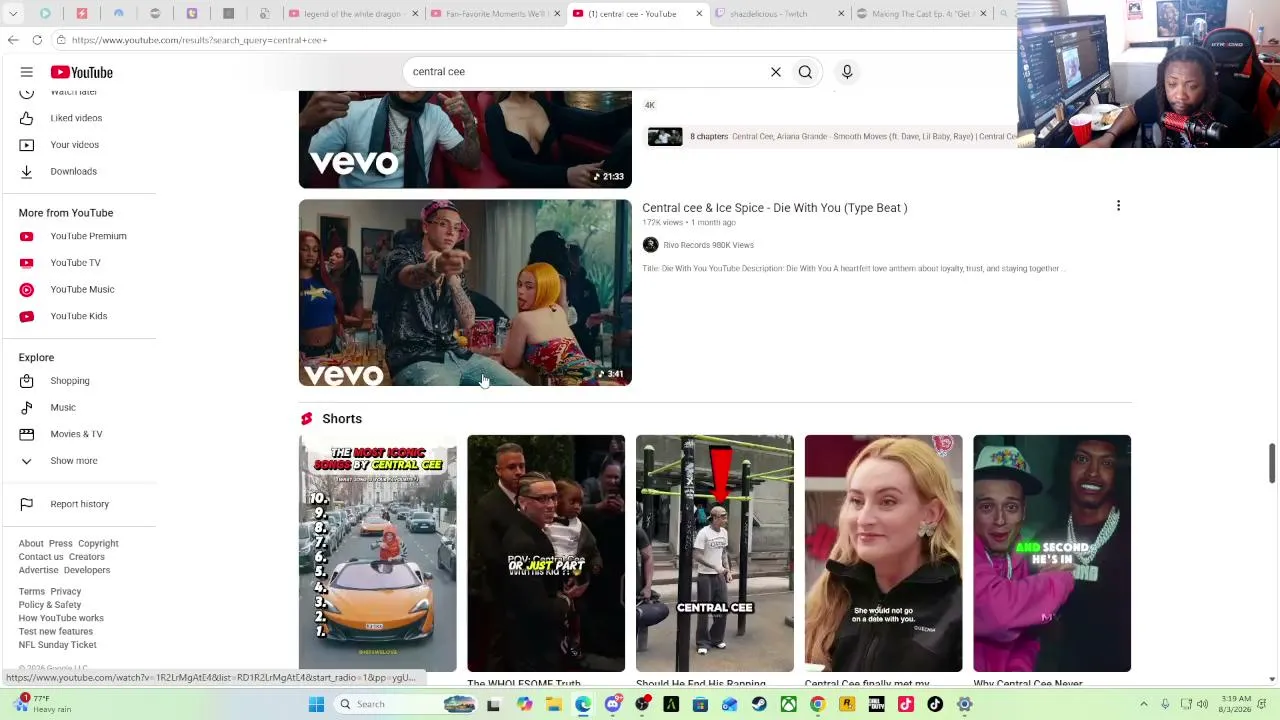Open the Most Iconic Songs Short

click(377, 553)
